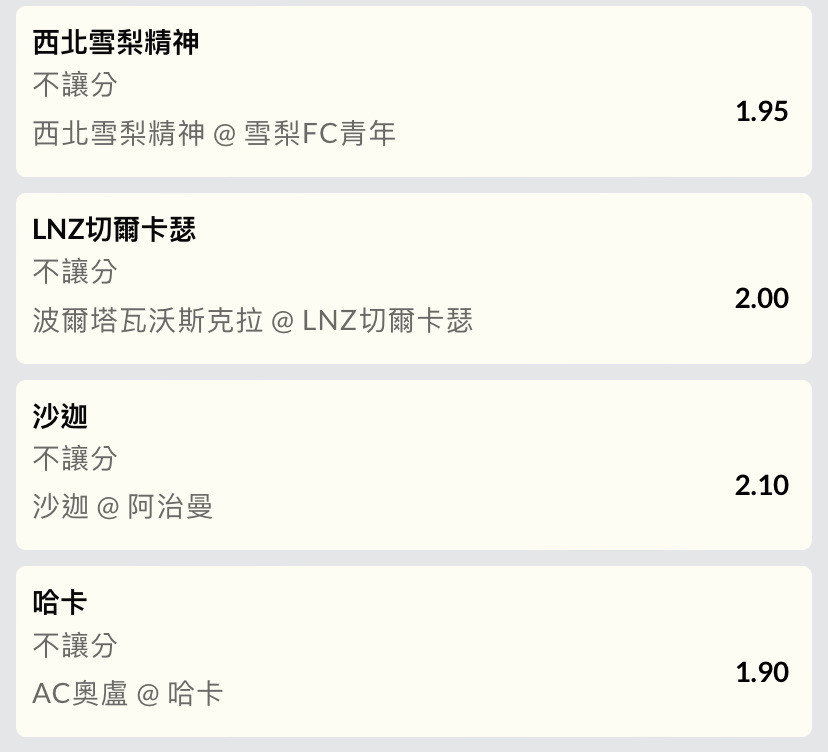Image resolution: width=828 pixels, height=752 pixels.
Task: Click the 西北雪梨精神 bold title
Action: click(116, 42)
